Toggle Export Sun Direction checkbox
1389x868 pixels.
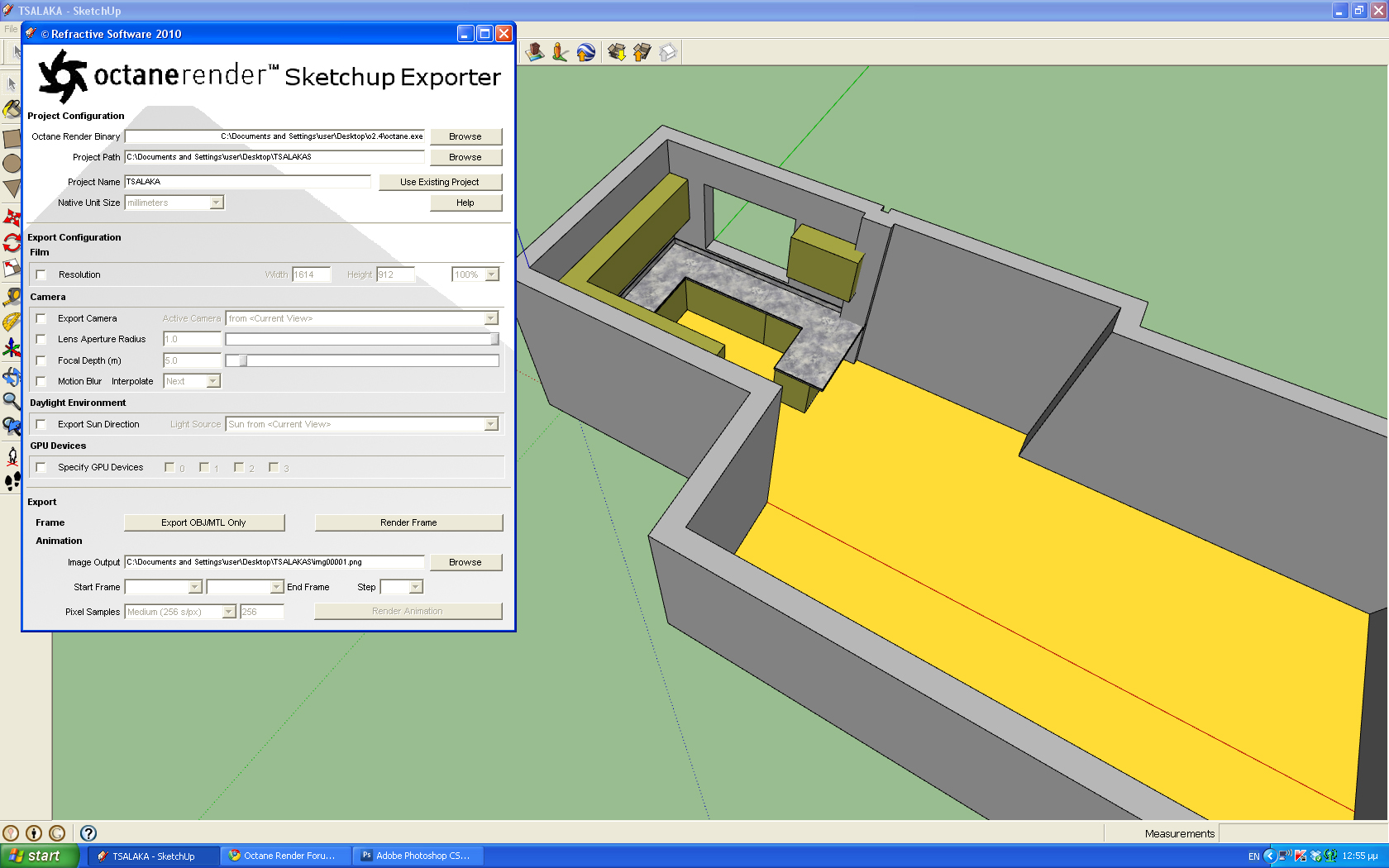[x=41, y=424]
